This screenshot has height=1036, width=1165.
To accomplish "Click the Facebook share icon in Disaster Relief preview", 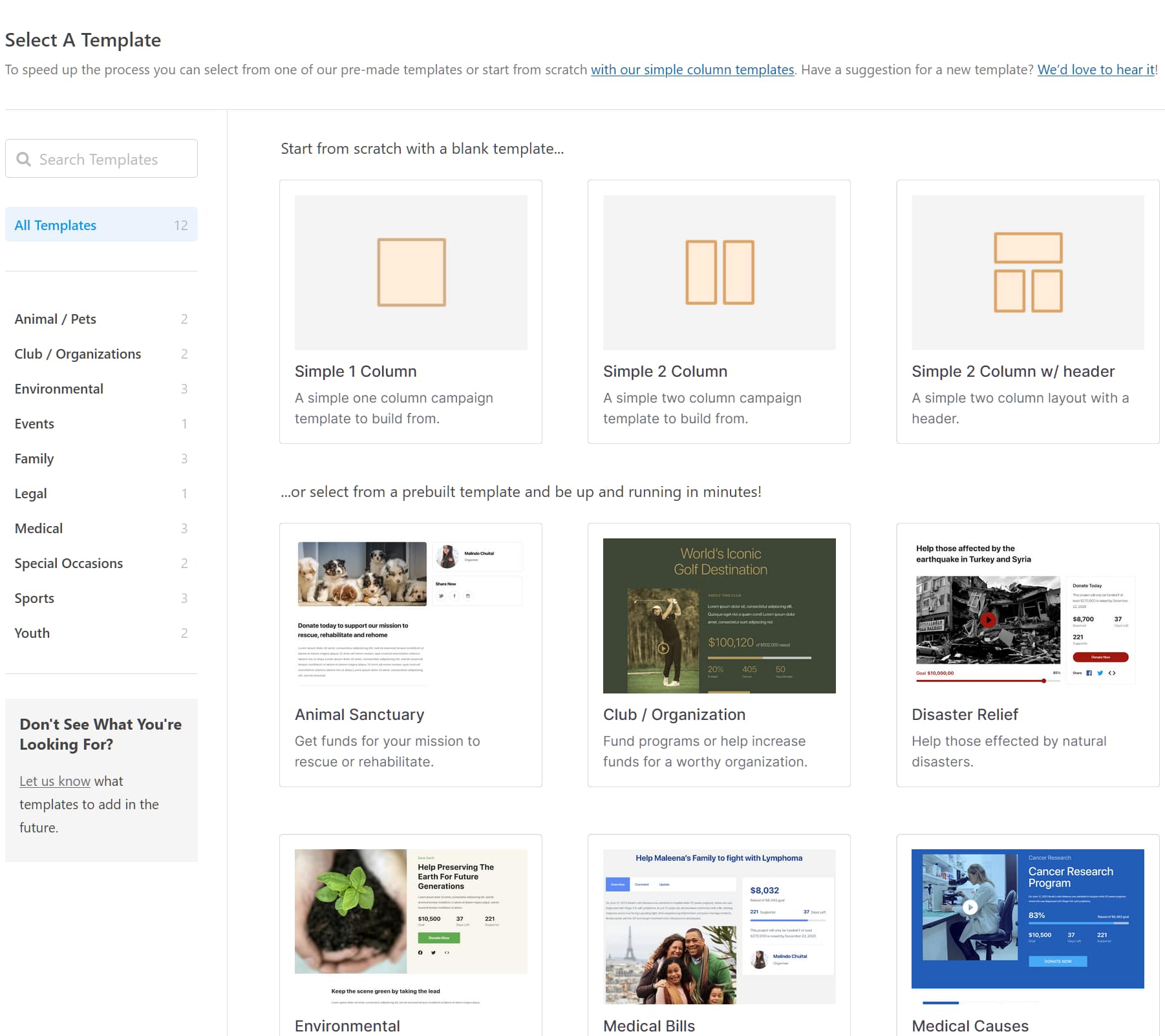I will 1089,673.
